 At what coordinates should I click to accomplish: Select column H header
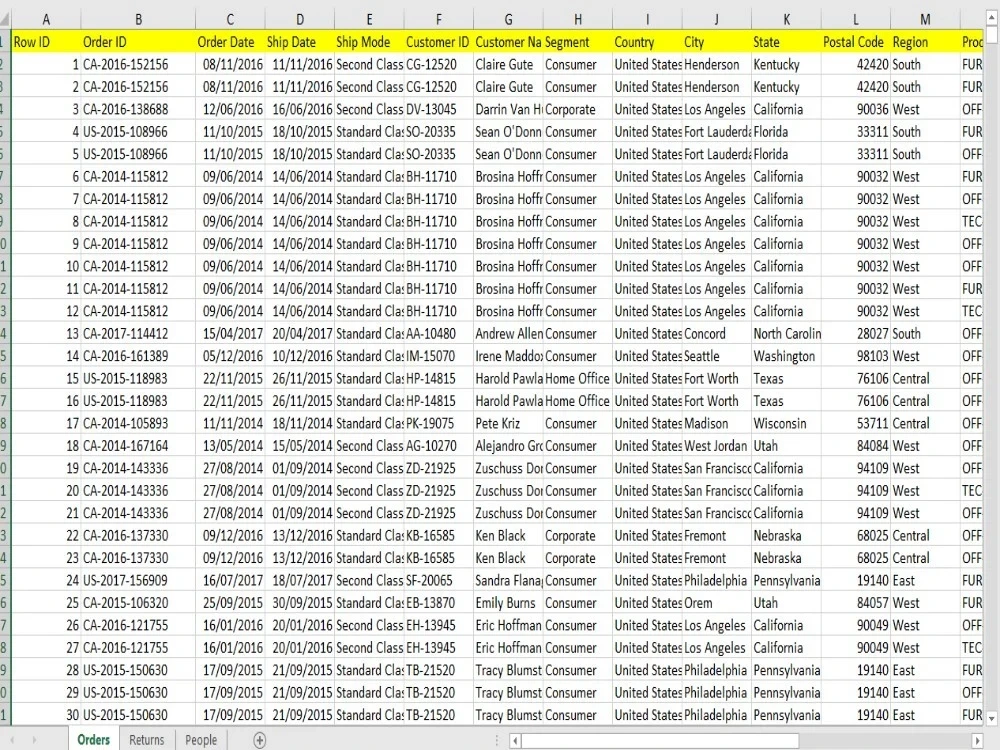click(x=578, y=20)
